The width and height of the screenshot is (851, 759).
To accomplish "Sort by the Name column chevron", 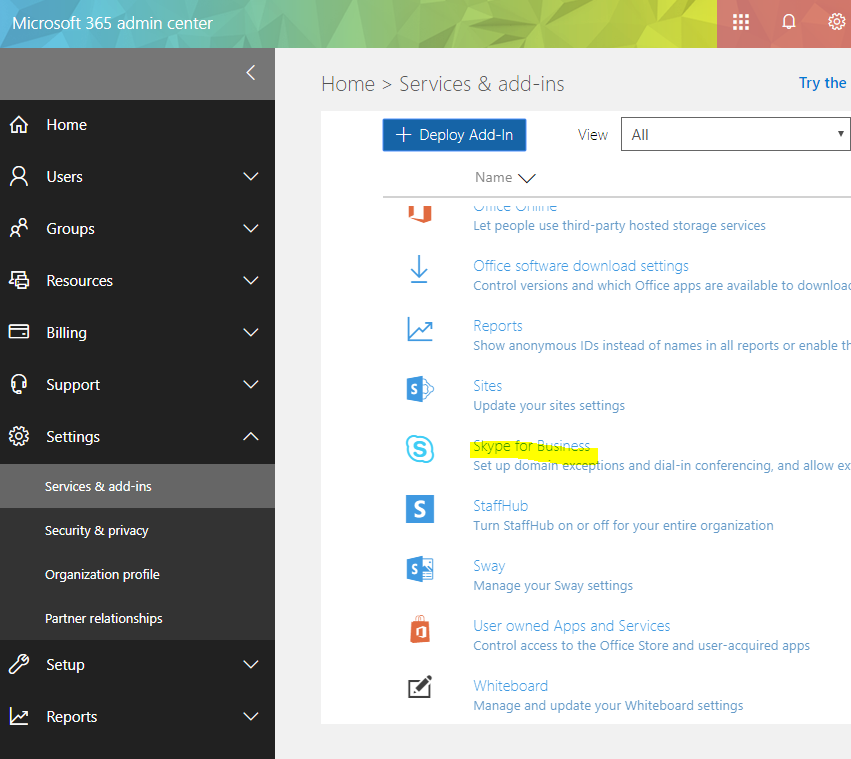I will click(x=526, y=178).
